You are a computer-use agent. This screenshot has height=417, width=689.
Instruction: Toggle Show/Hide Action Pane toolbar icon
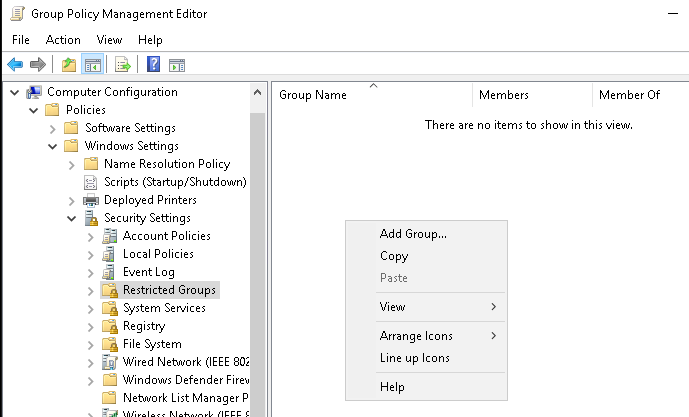177,65
